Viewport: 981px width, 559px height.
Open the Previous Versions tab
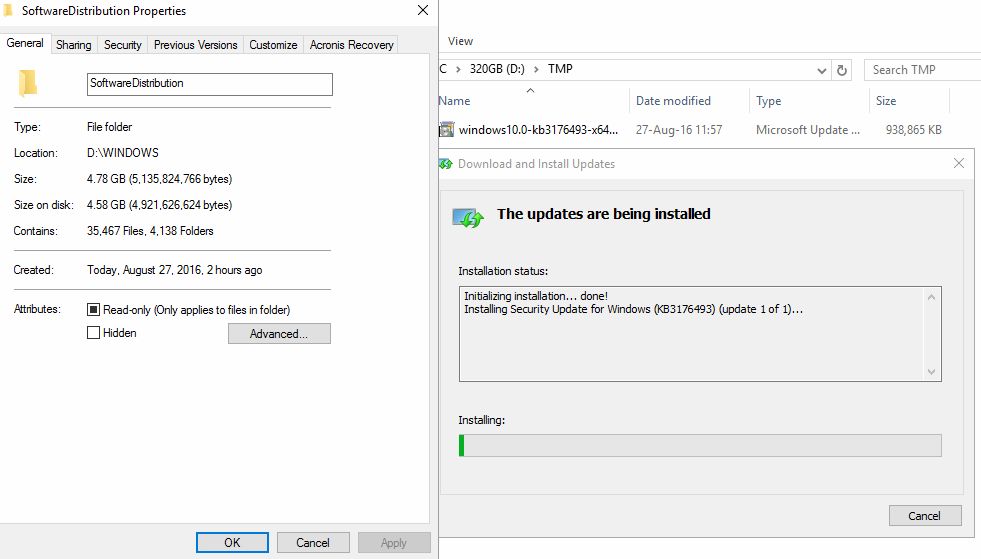pos(196,44)
